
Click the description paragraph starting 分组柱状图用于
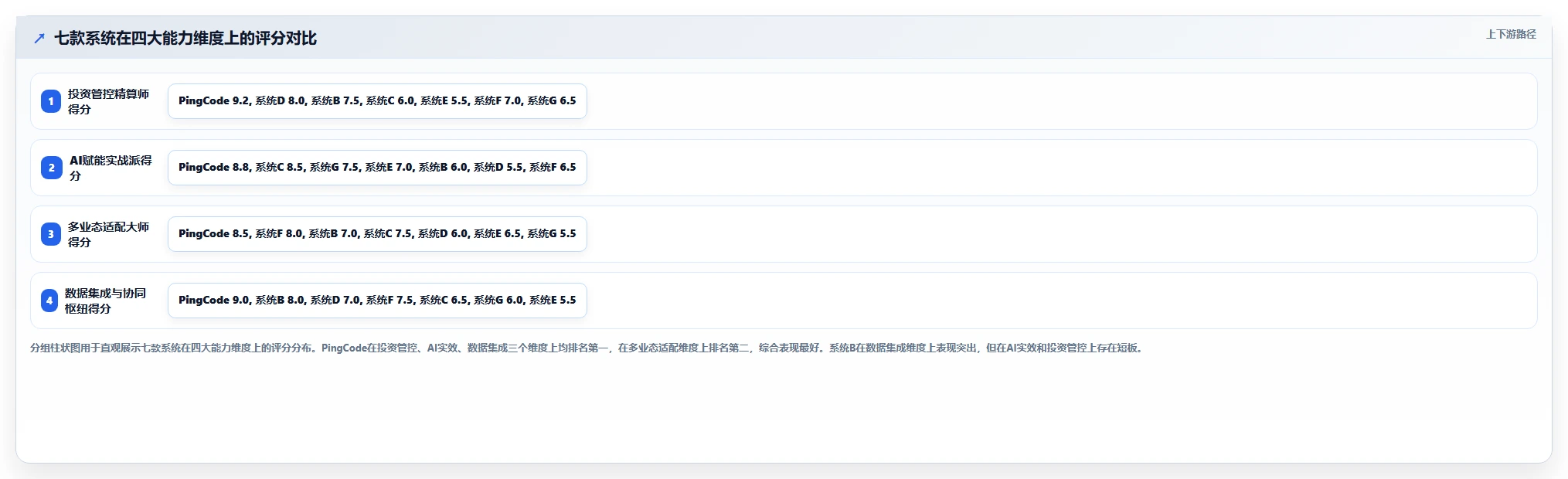point(587,348)
